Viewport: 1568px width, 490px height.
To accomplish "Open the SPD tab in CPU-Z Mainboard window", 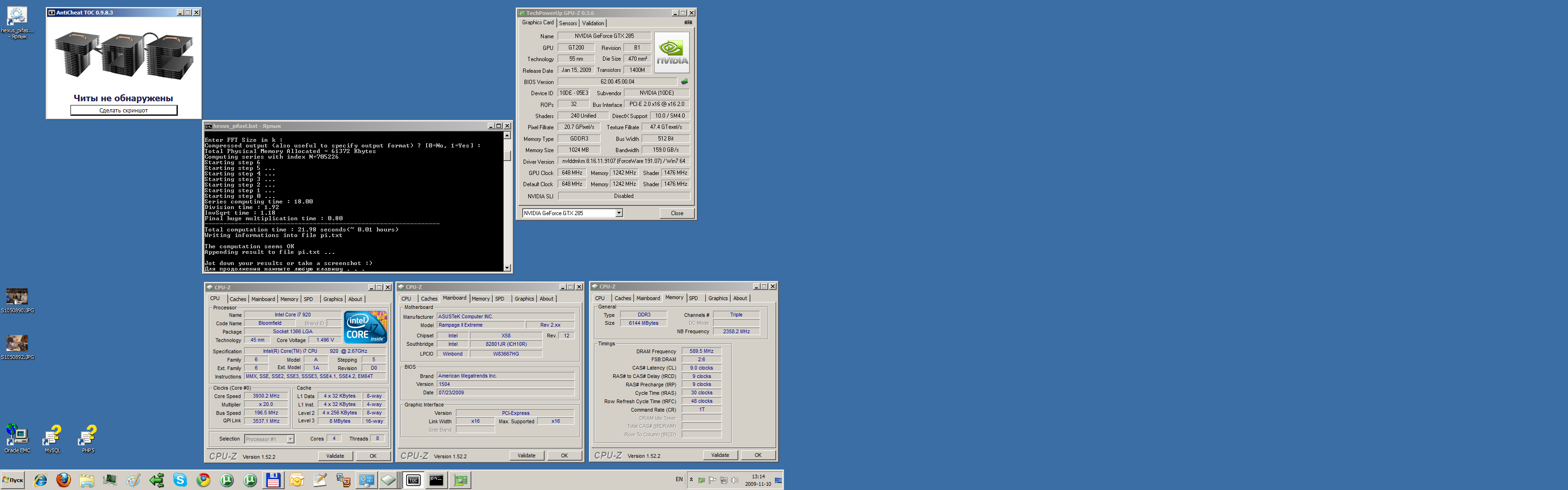I will (500, 299).
